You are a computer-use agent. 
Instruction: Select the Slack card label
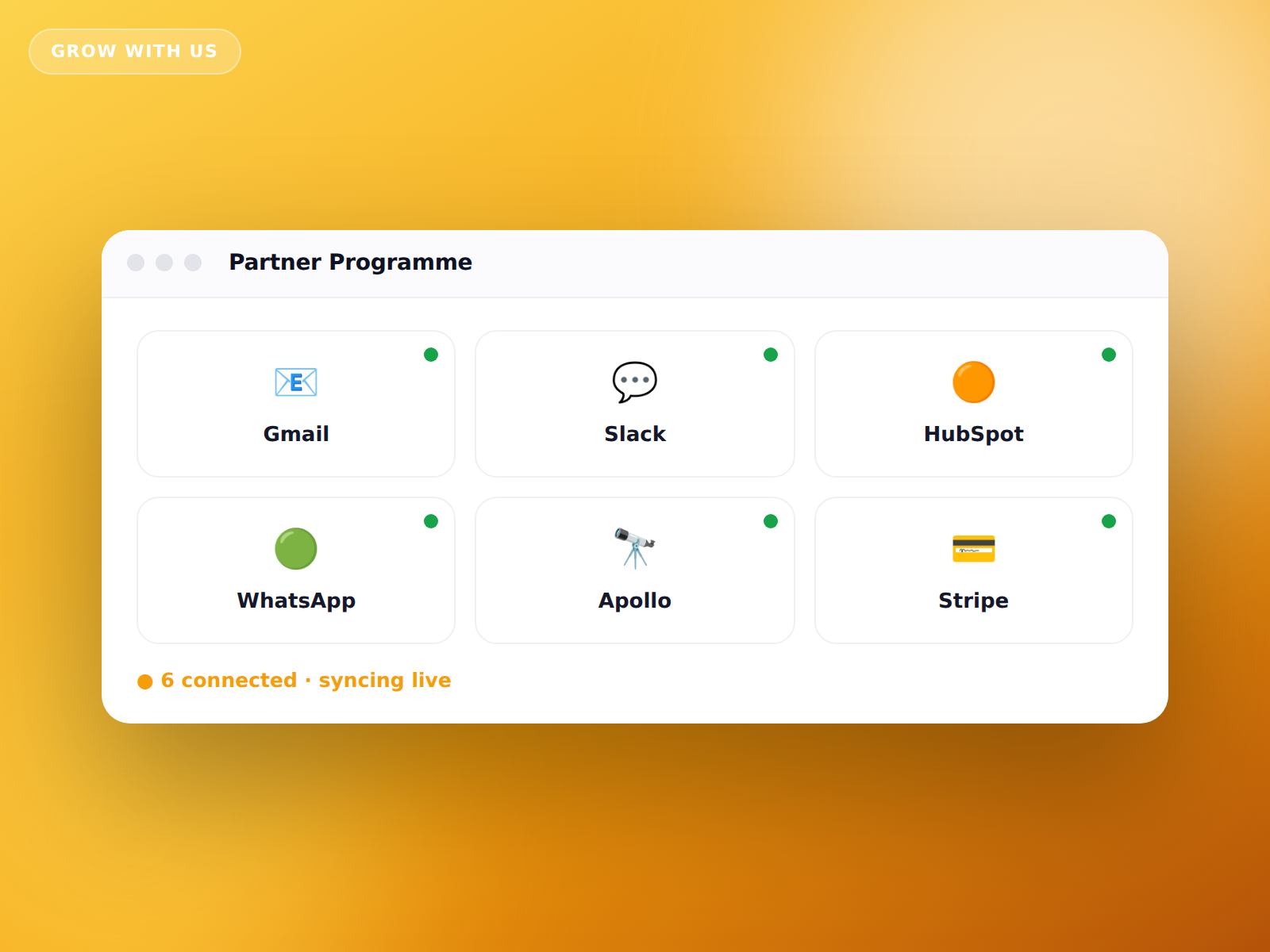pos(635,434)
